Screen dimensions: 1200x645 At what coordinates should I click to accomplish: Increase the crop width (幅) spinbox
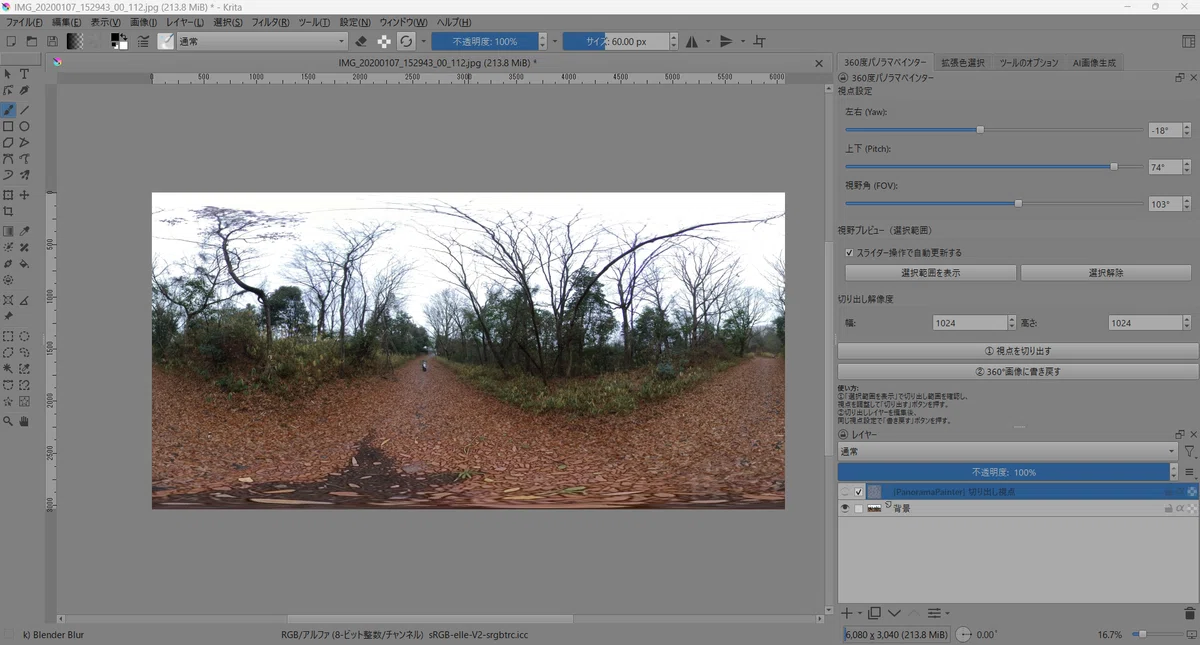click(x=1010, y=319)
